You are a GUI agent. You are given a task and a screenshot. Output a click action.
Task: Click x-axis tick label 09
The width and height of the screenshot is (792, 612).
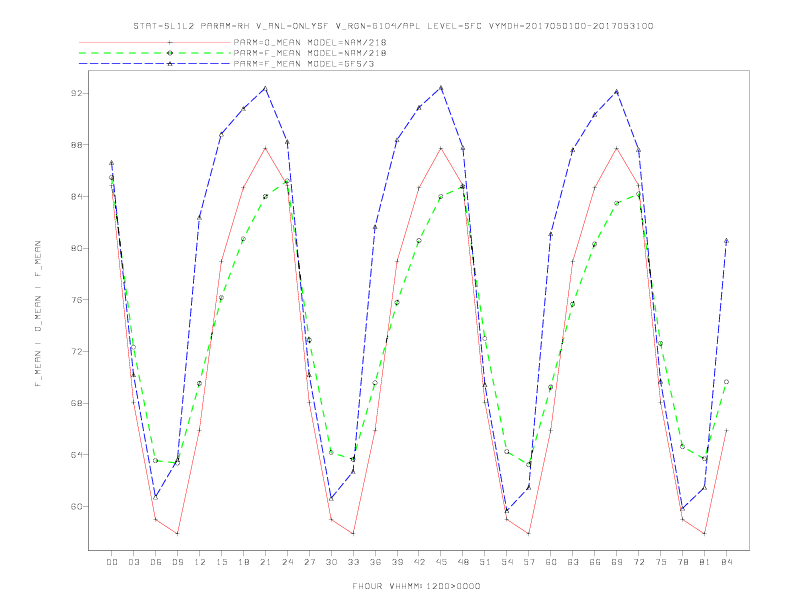click(x=177, y=562)
